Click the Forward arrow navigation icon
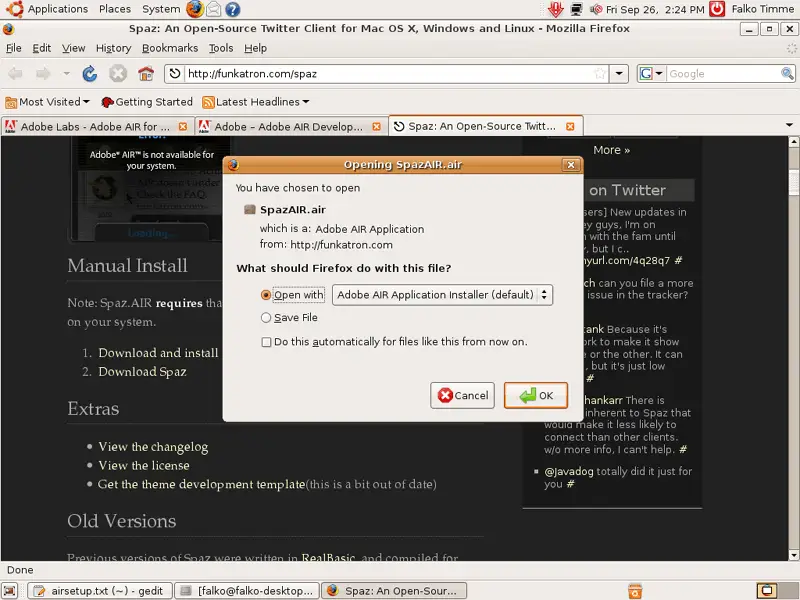 click(43, 74)
